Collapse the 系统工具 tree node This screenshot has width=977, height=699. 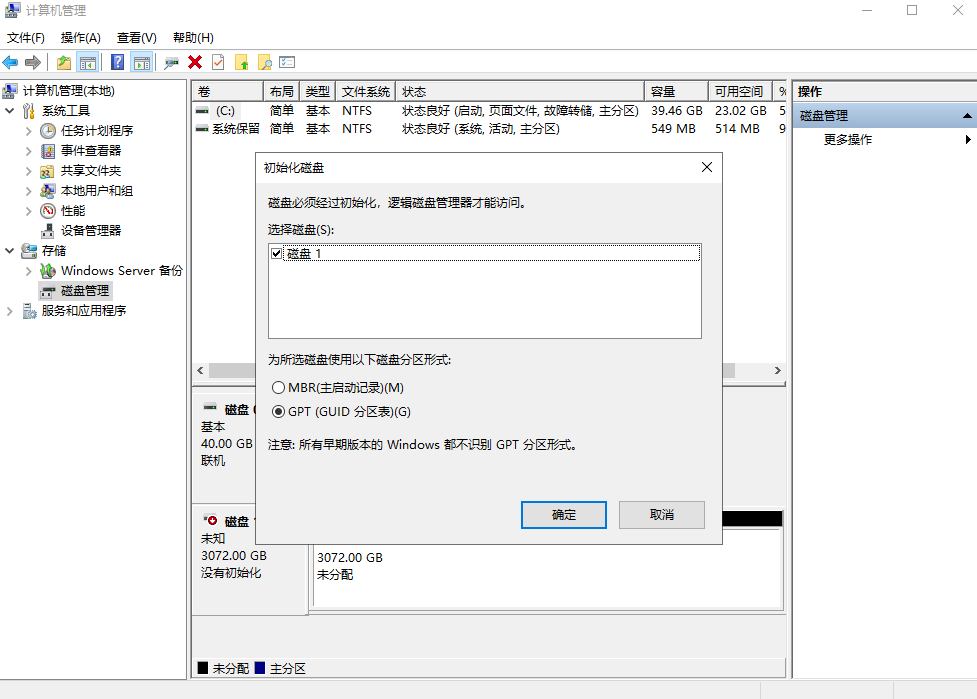pyautogui.click(x=9, y=111)
